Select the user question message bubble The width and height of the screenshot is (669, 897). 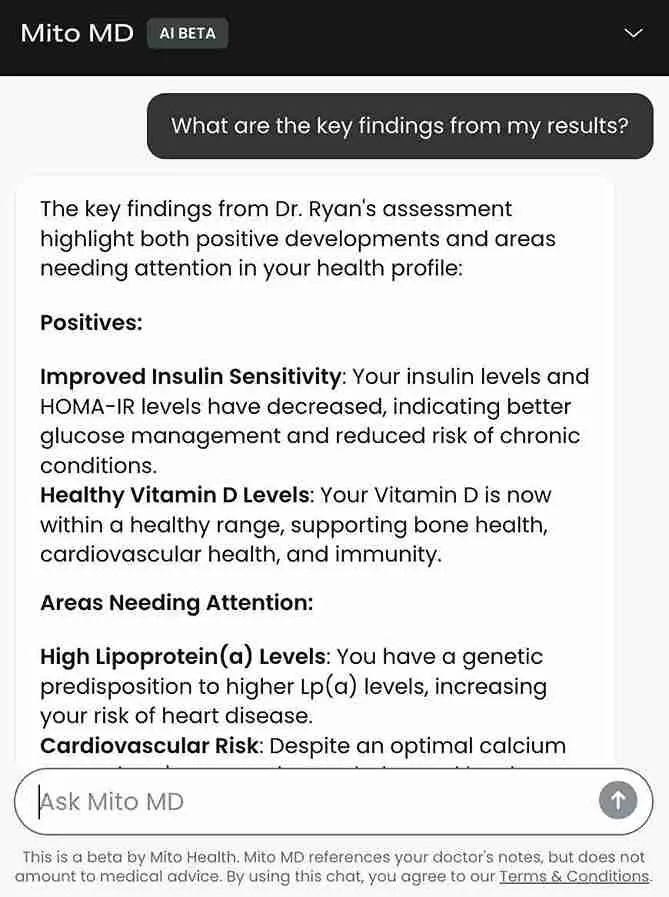399,126
